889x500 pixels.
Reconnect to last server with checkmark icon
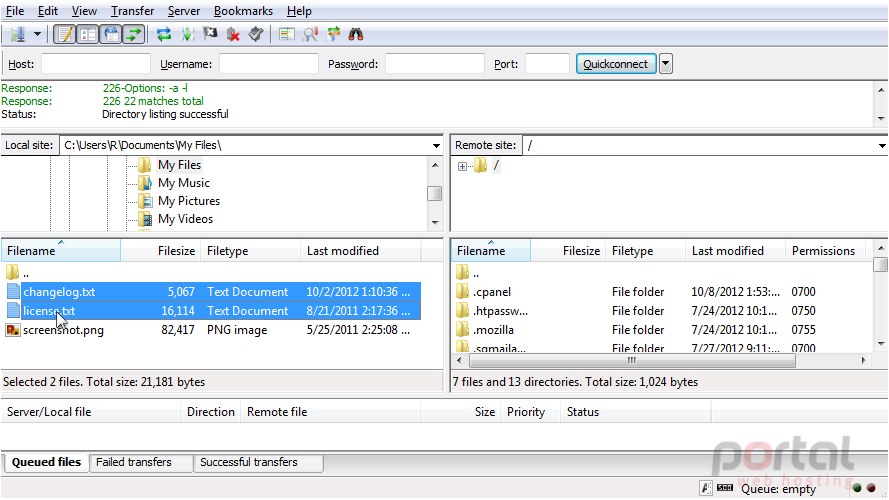pos(256,35)
